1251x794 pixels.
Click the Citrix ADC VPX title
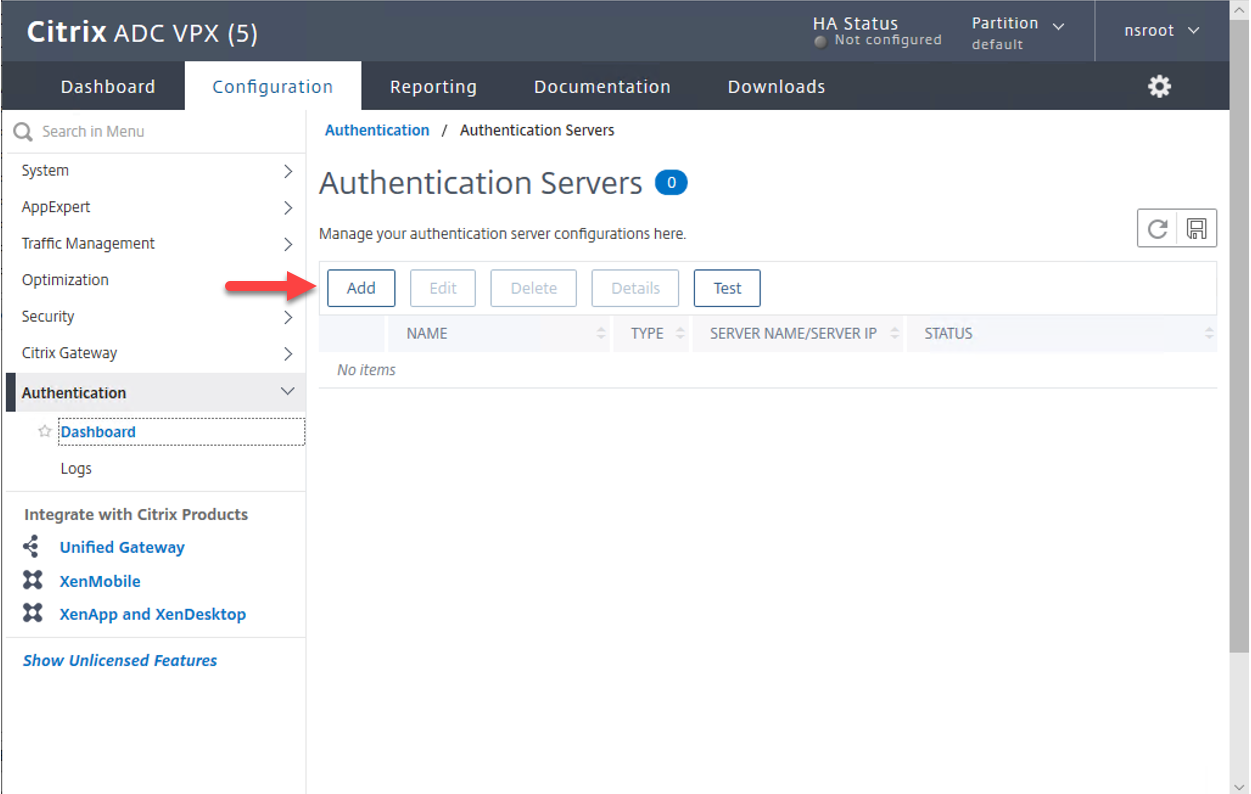tap(142, 33)
